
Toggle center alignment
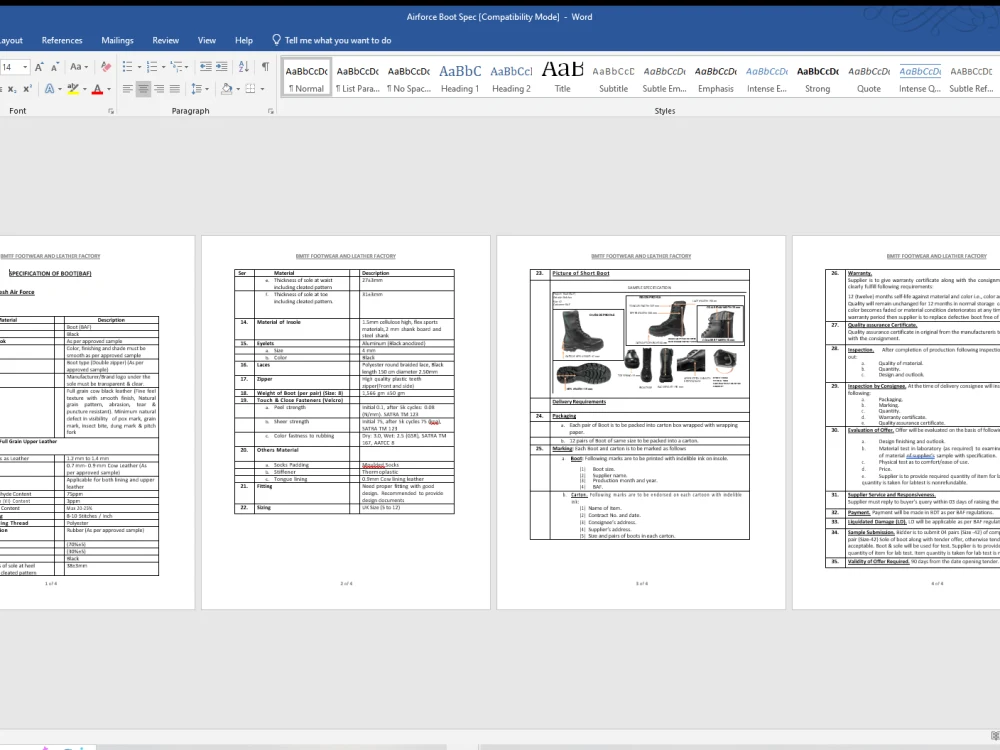(143, 89)
